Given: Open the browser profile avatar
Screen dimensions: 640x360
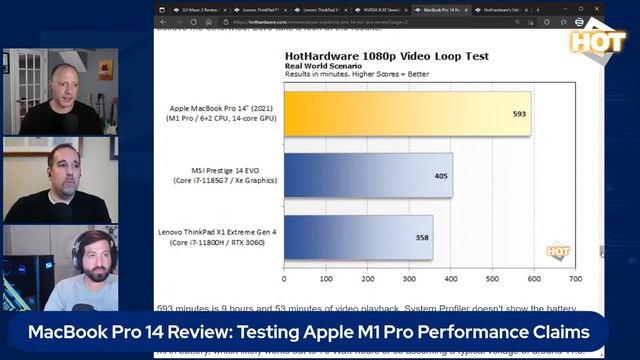Looking at the screenshot, I should coord(579,22).
